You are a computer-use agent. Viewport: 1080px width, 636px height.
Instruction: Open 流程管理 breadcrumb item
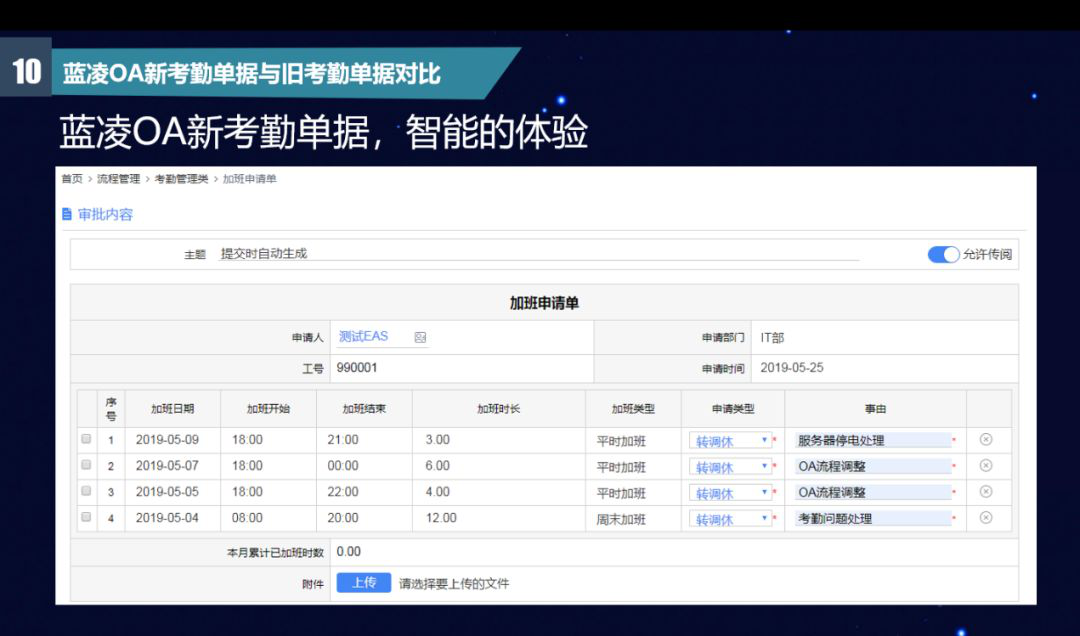click(118, 179)
